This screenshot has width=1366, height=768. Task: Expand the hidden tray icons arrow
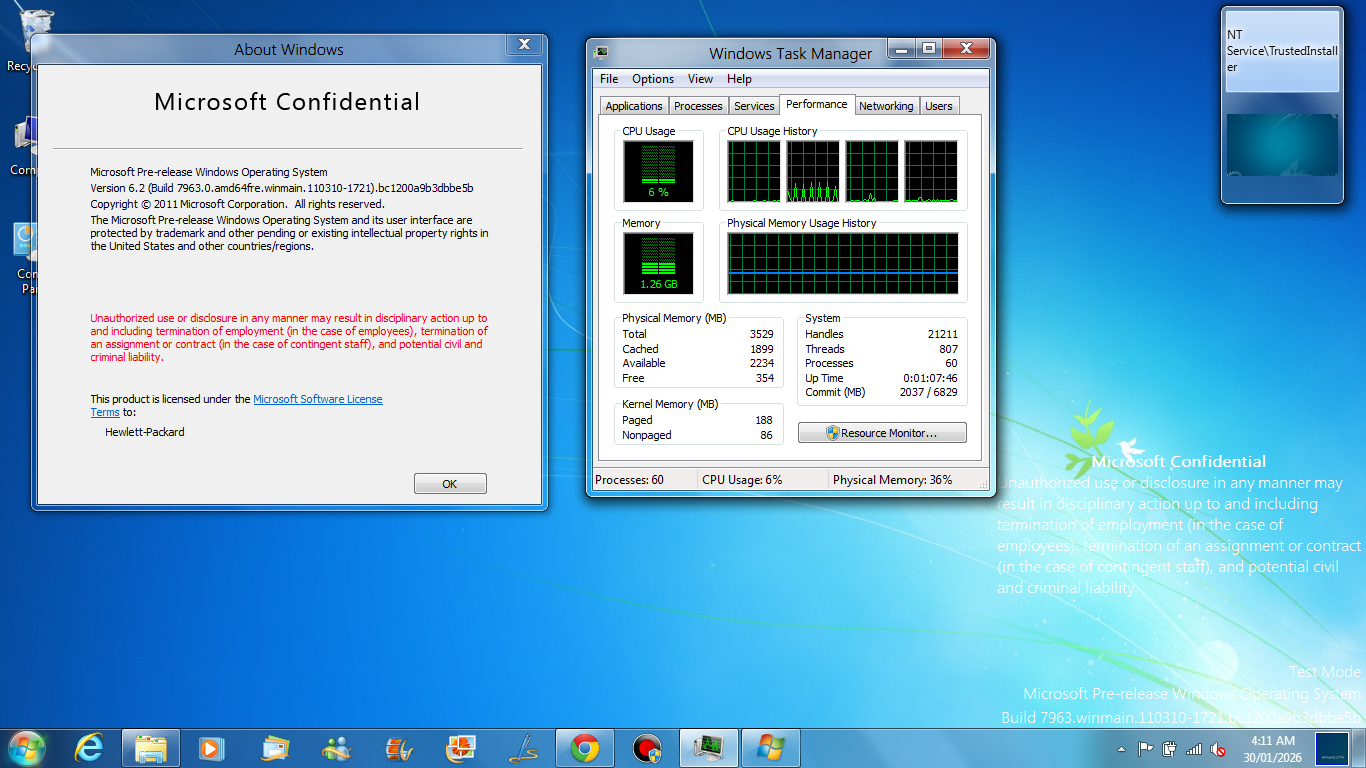[1121, 749]
